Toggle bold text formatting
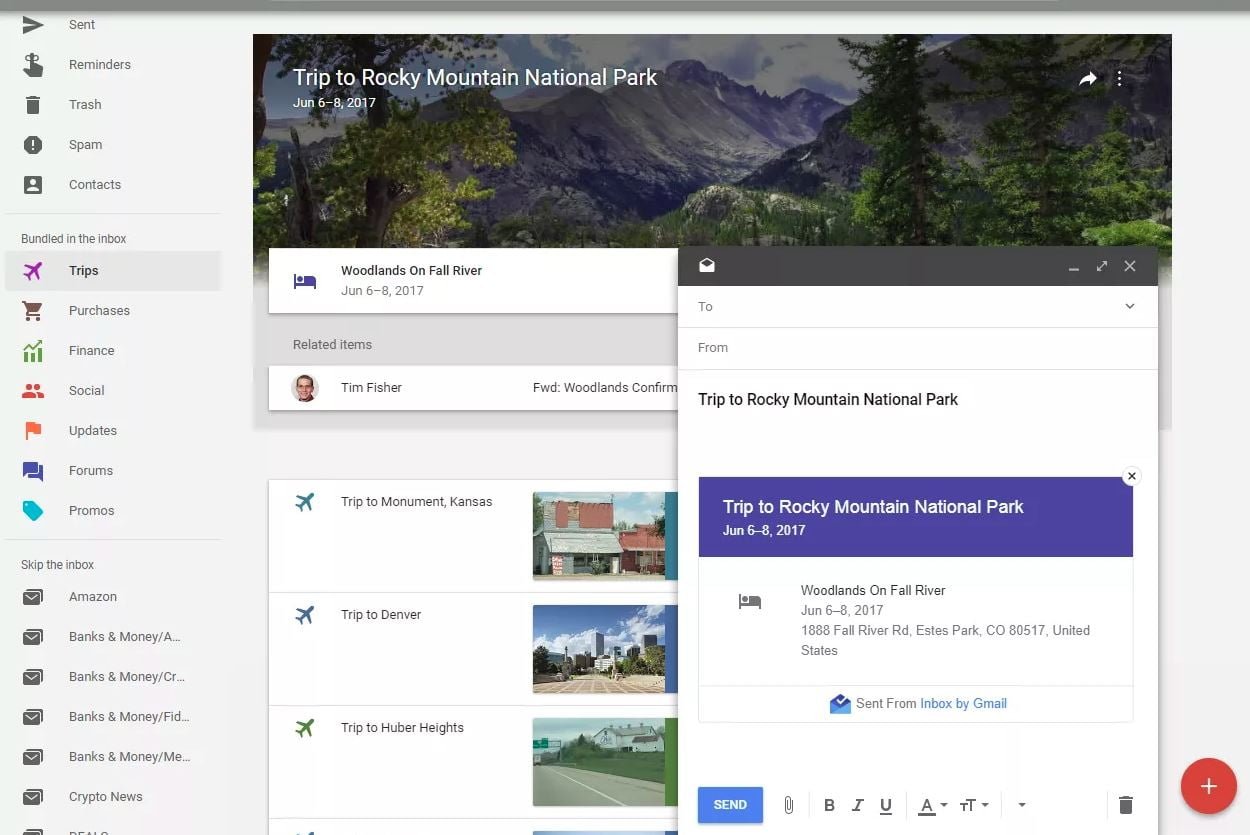1250x835 pixels. pyautogui.click(x=829, y=805)
